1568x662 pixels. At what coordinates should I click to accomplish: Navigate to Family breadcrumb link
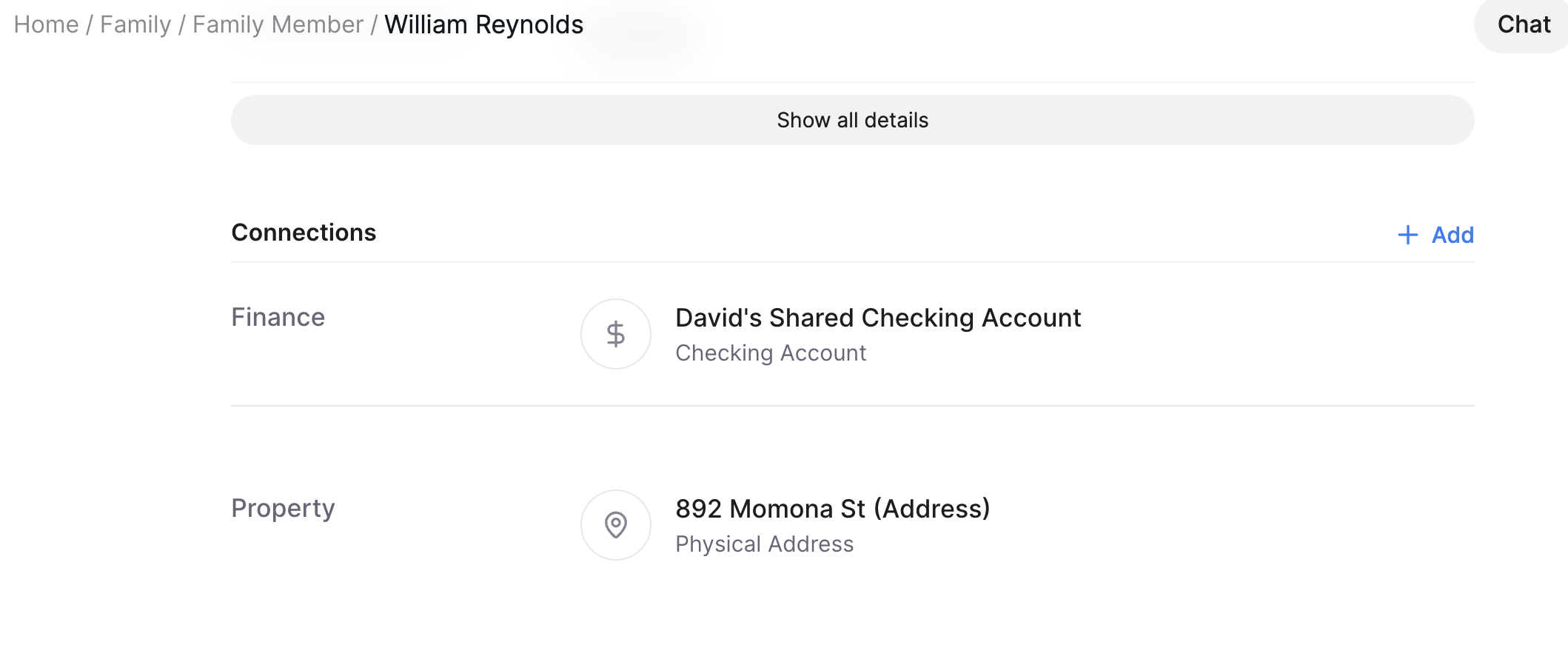pyautogui.click(x=135, y=24)
